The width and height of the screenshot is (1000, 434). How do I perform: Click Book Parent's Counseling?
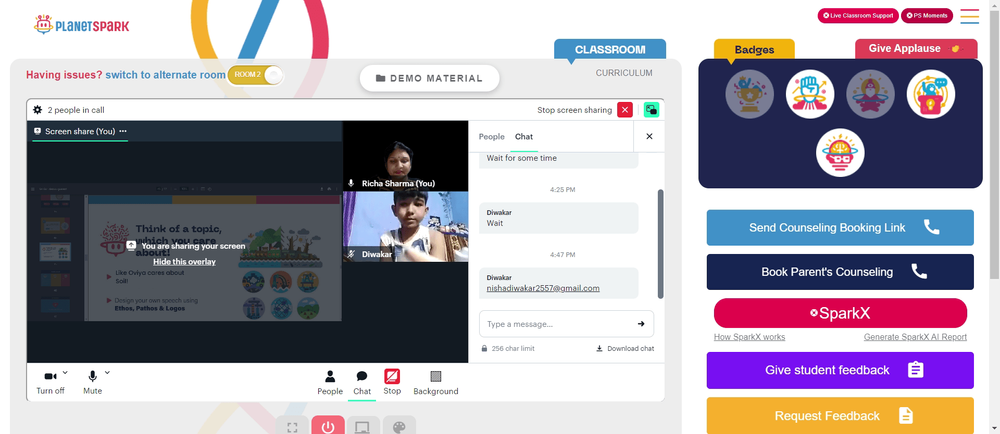[x=840, y=272]
